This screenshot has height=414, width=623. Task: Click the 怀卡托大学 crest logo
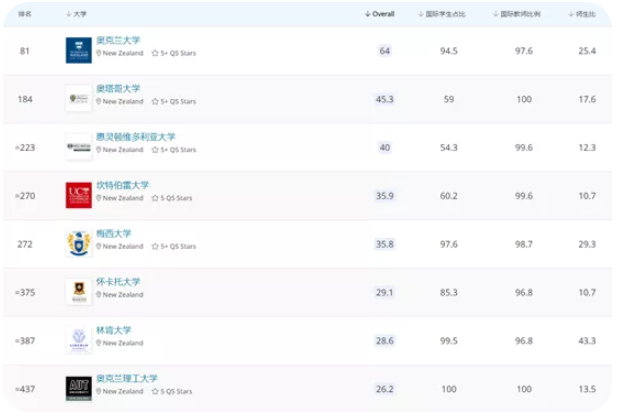(79, 292)
